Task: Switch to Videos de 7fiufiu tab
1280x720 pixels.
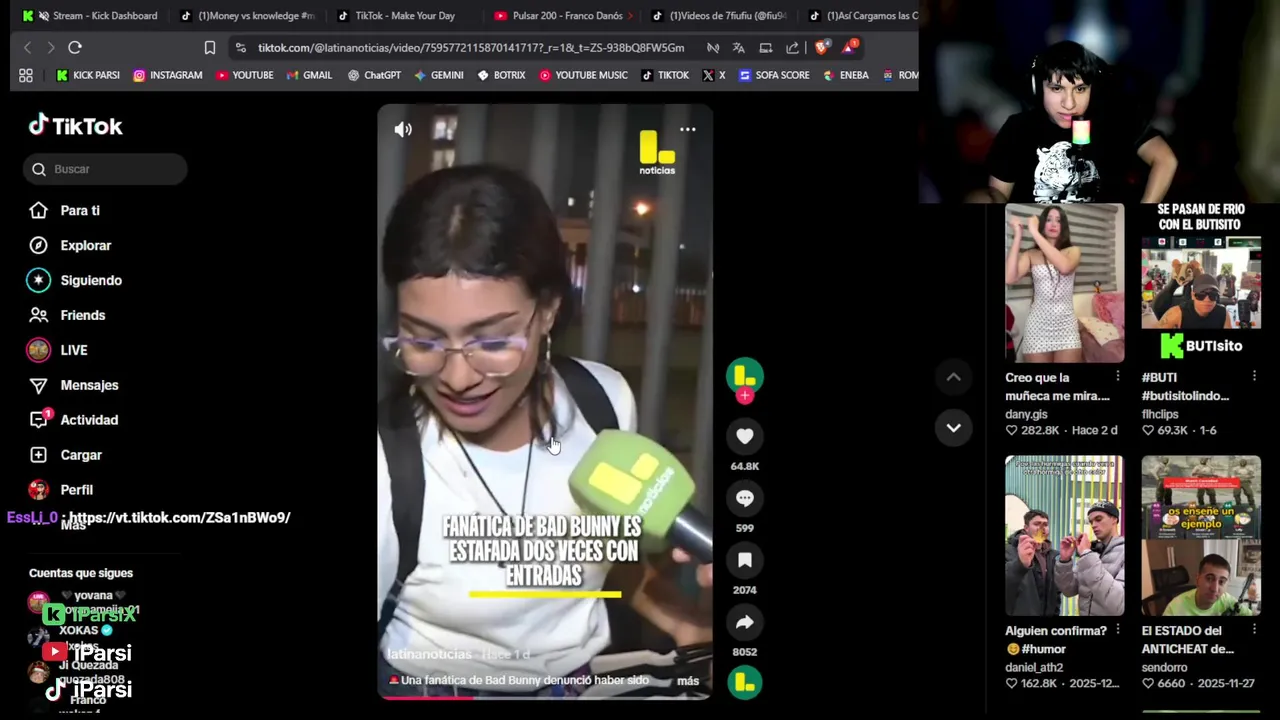Action: 718,15
